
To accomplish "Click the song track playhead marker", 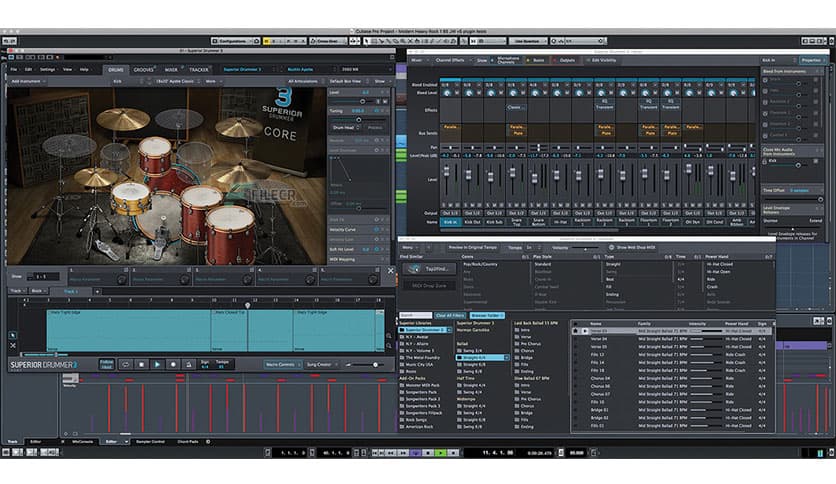I will (247, 305).
